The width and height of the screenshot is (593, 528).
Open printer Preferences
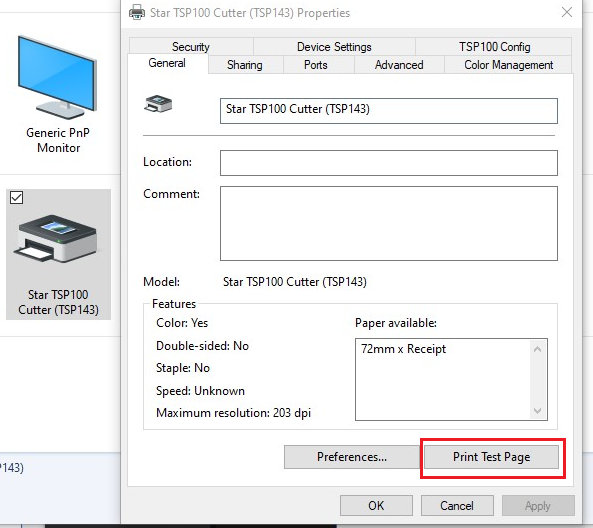tap(352, 457)
